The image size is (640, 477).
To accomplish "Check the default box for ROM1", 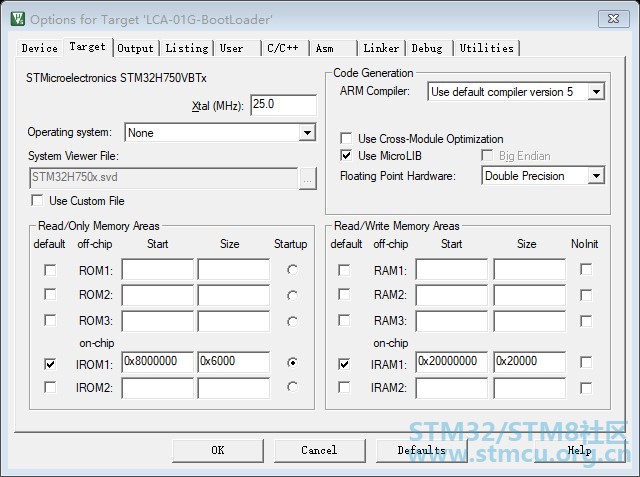I will coord(50,270).
